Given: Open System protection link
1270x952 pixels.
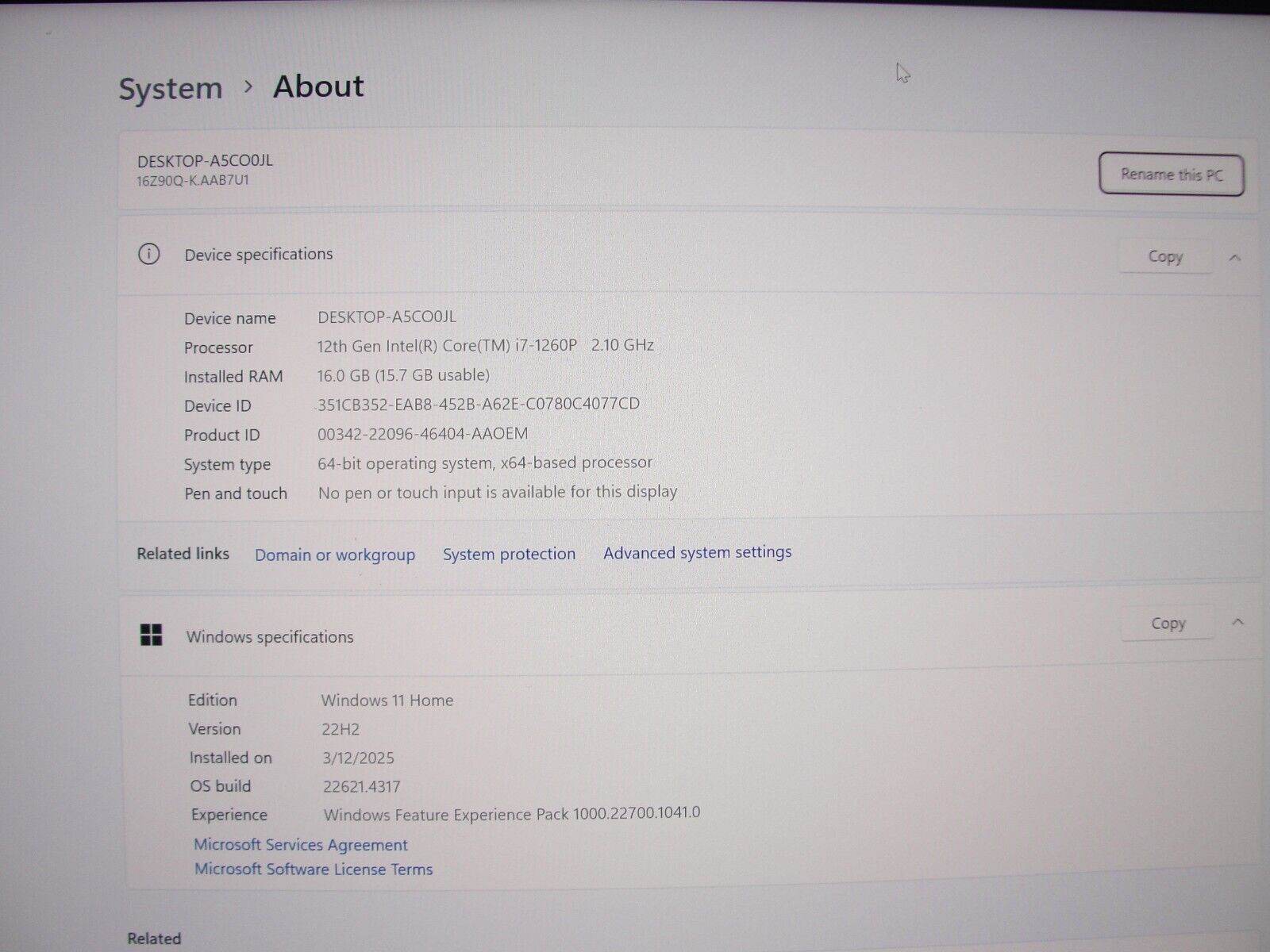Looking at the screenshot, I should coord(509,554).
